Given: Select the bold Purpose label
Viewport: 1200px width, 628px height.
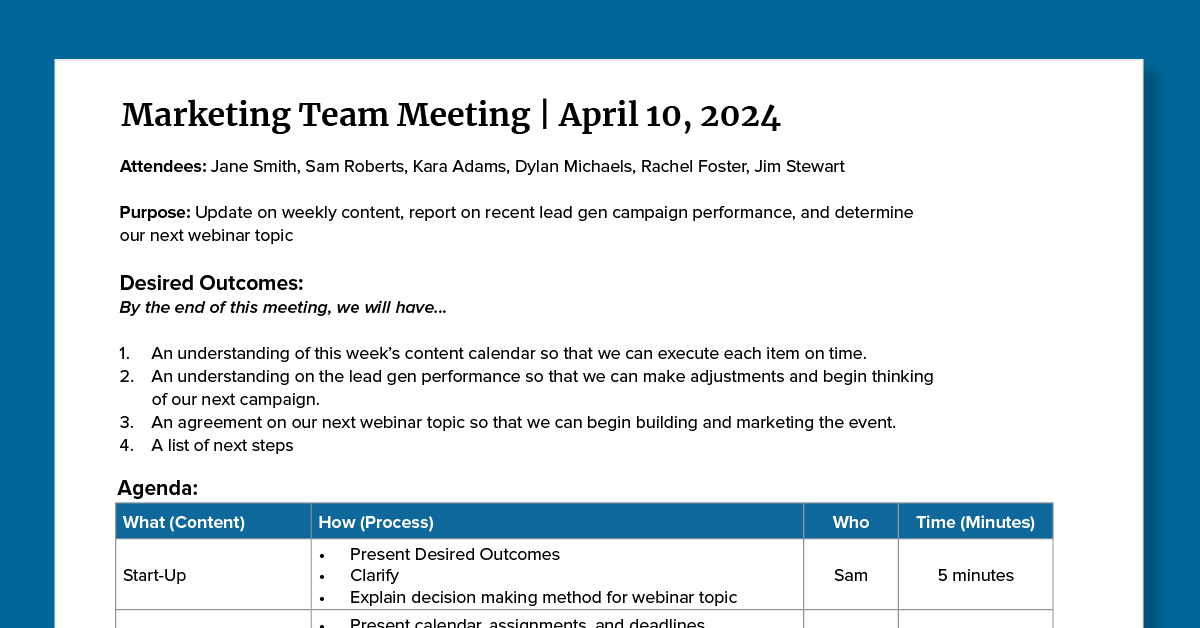Looking at the screenshot, I should coord(155,213).
